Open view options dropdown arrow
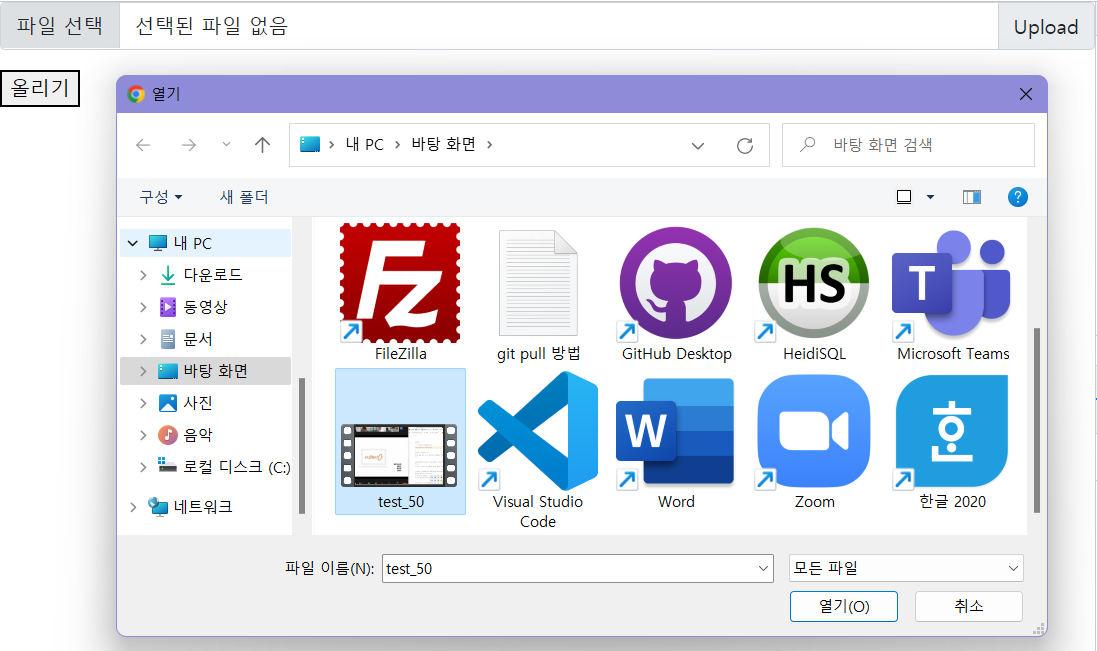This screenshot has height=651, width=1097. [930, 197]
